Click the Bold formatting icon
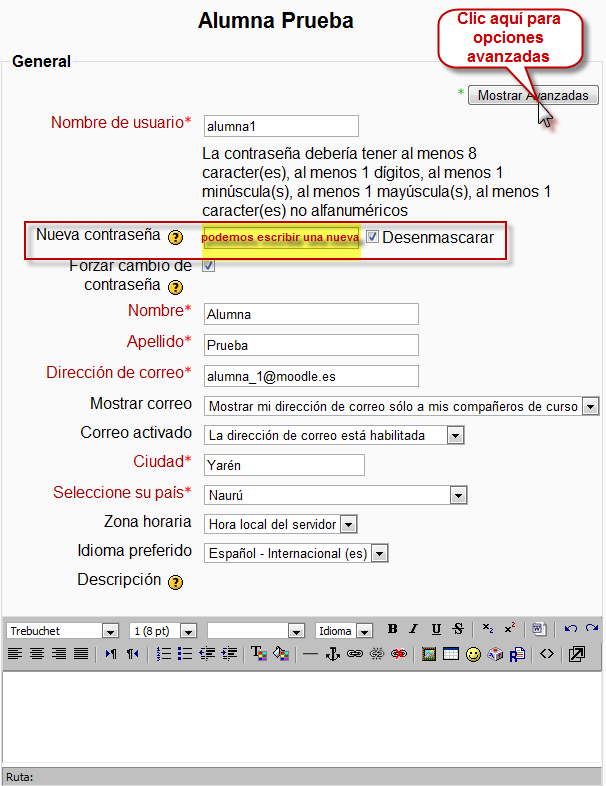Image resolution: width=606 pixels, height=786 pixels. [x=393, y=629]
